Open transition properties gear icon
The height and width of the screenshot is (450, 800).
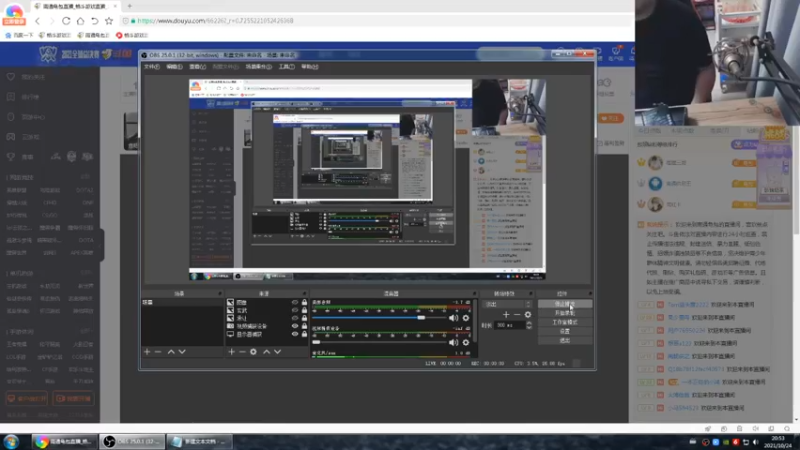click(x=528, y=315)
